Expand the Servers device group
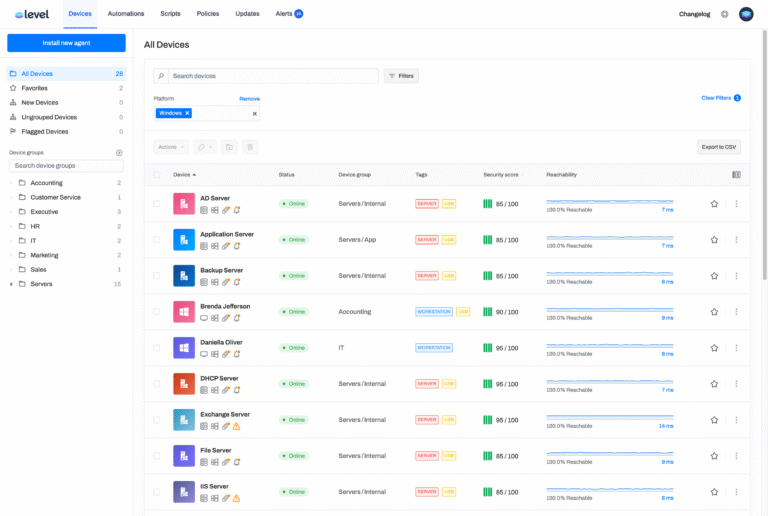This screenshot has width=768, height=516. click(x=11, y=284)
